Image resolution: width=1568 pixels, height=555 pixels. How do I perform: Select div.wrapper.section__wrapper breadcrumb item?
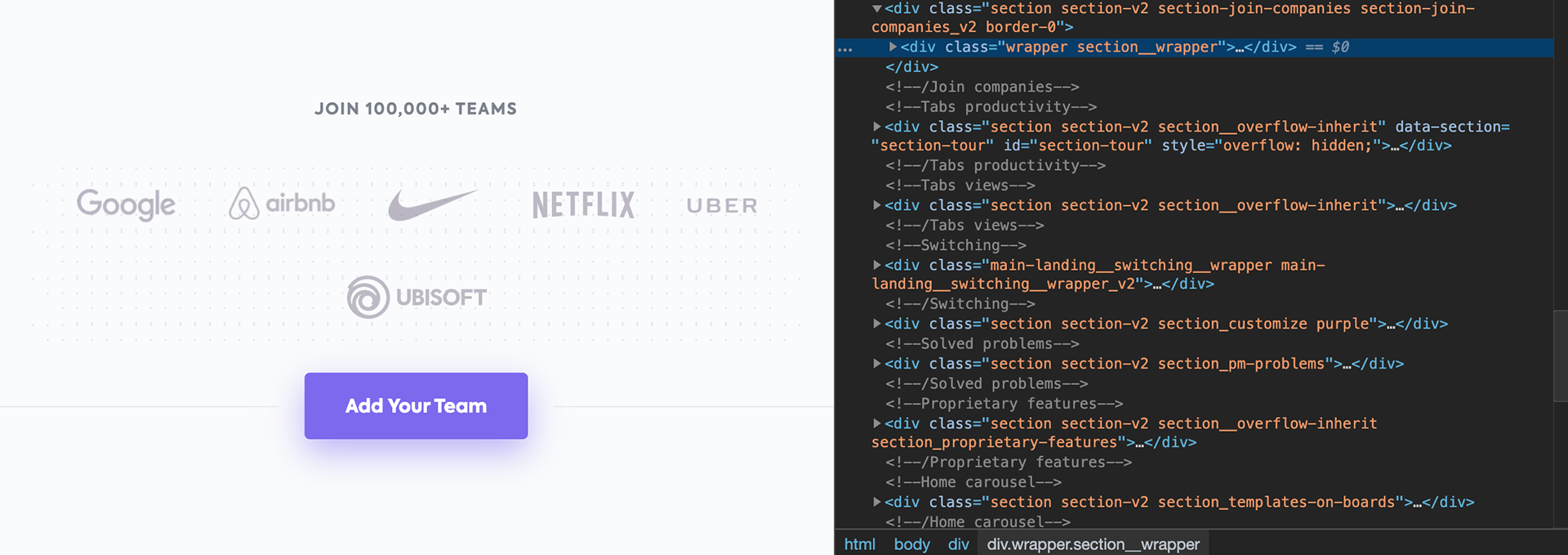pyautogui.click(x=1093, y=544)
